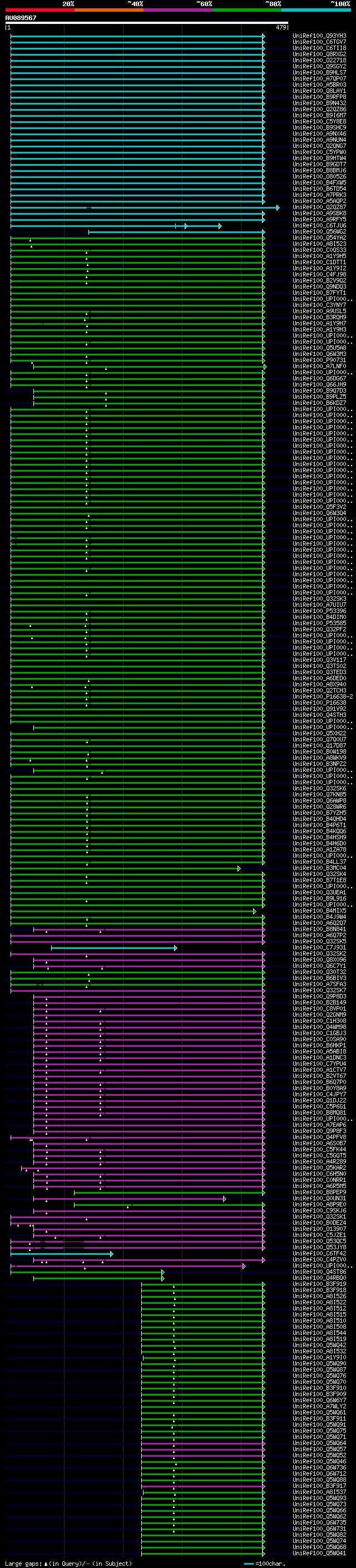Viewport: 356px width, 1568px height.
Task: Select hit label UniRef100_Q6W6Y7
Action: 319,1400
